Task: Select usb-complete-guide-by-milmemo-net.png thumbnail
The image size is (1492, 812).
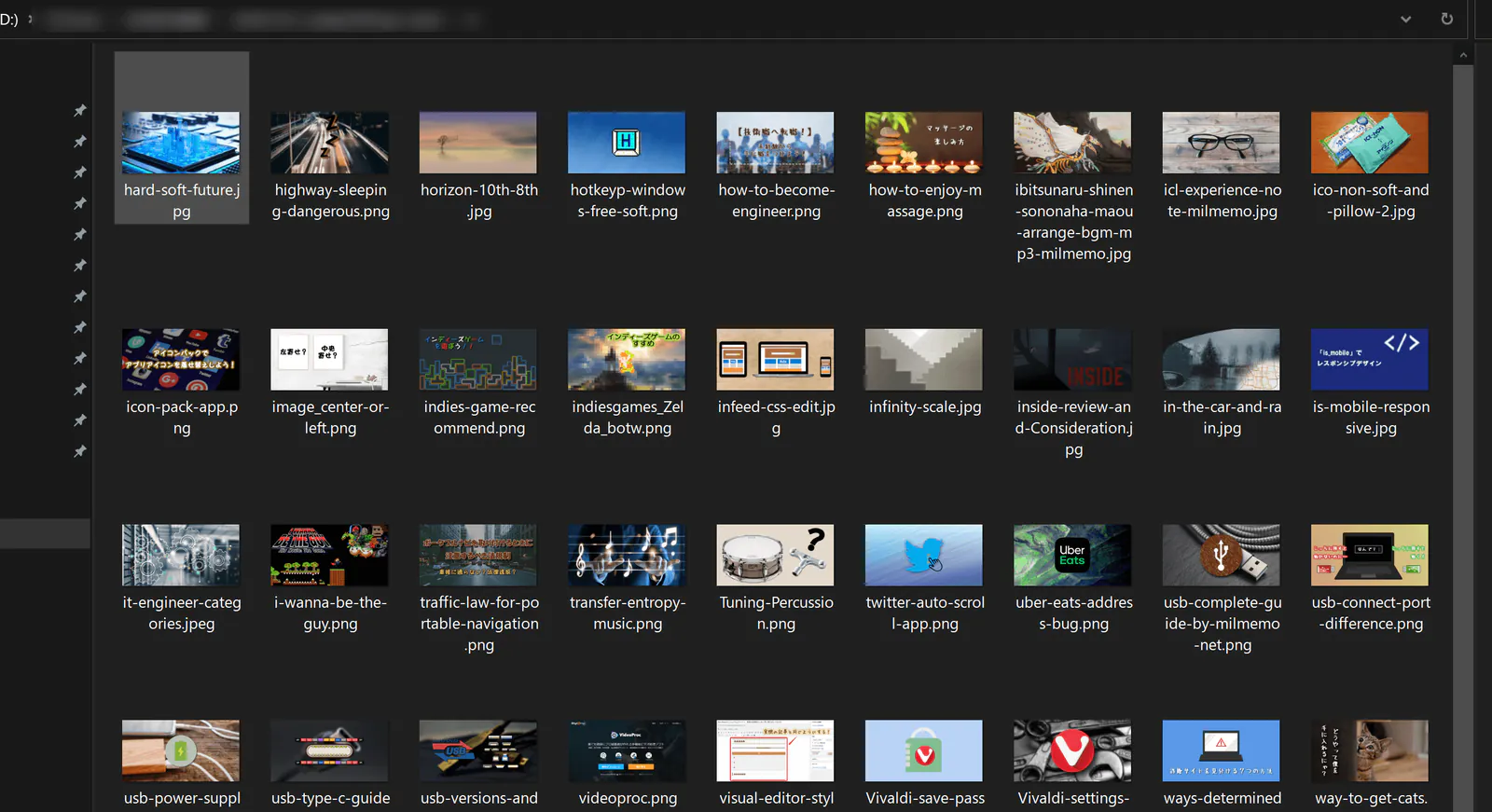Action: [1222, 555]
